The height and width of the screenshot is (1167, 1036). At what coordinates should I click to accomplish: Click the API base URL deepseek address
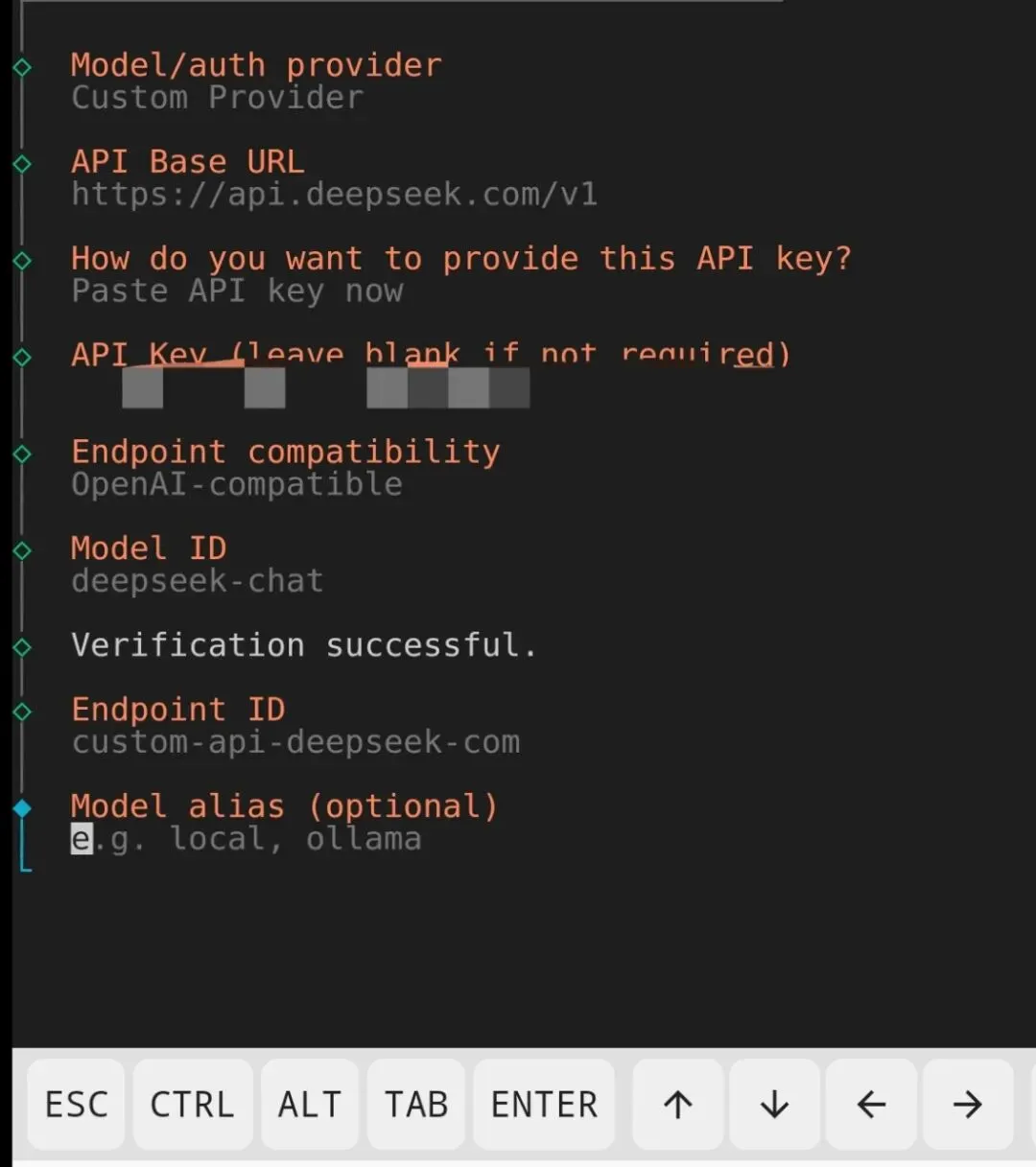(x=334, y=195)
